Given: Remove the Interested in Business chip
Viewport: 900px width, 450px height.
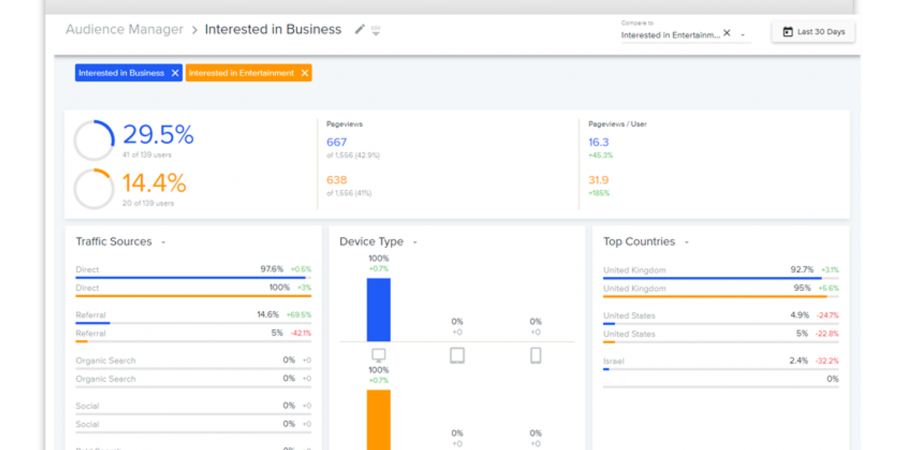Looking at the screenshot, I should pyautogui.click(x=175, y=73).
